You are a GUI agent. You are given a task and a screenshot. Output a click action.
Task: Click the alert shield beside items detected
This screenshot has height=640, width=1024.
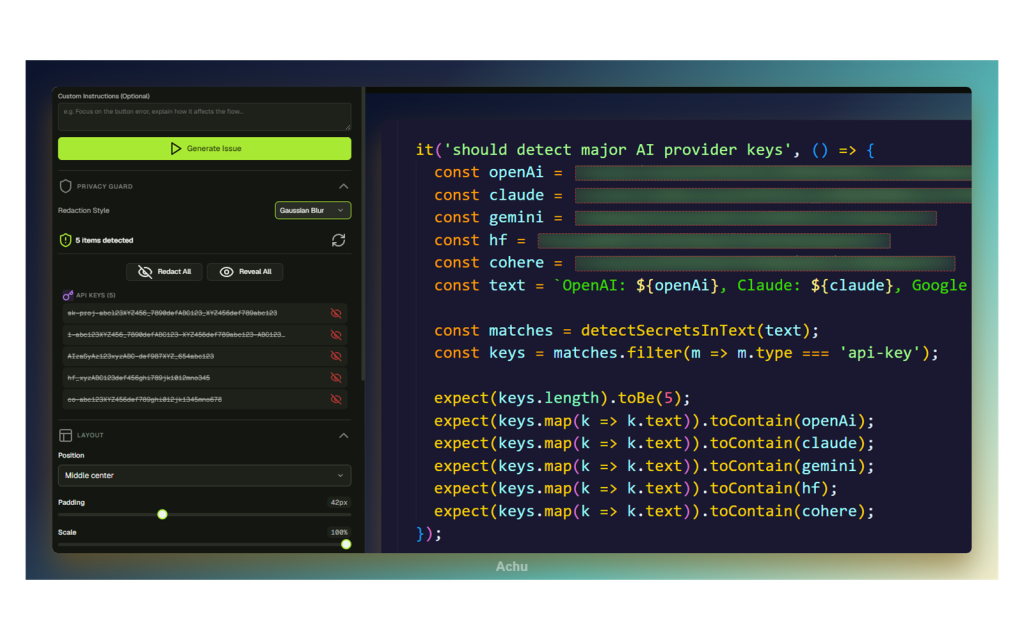(x=65, y=240)
